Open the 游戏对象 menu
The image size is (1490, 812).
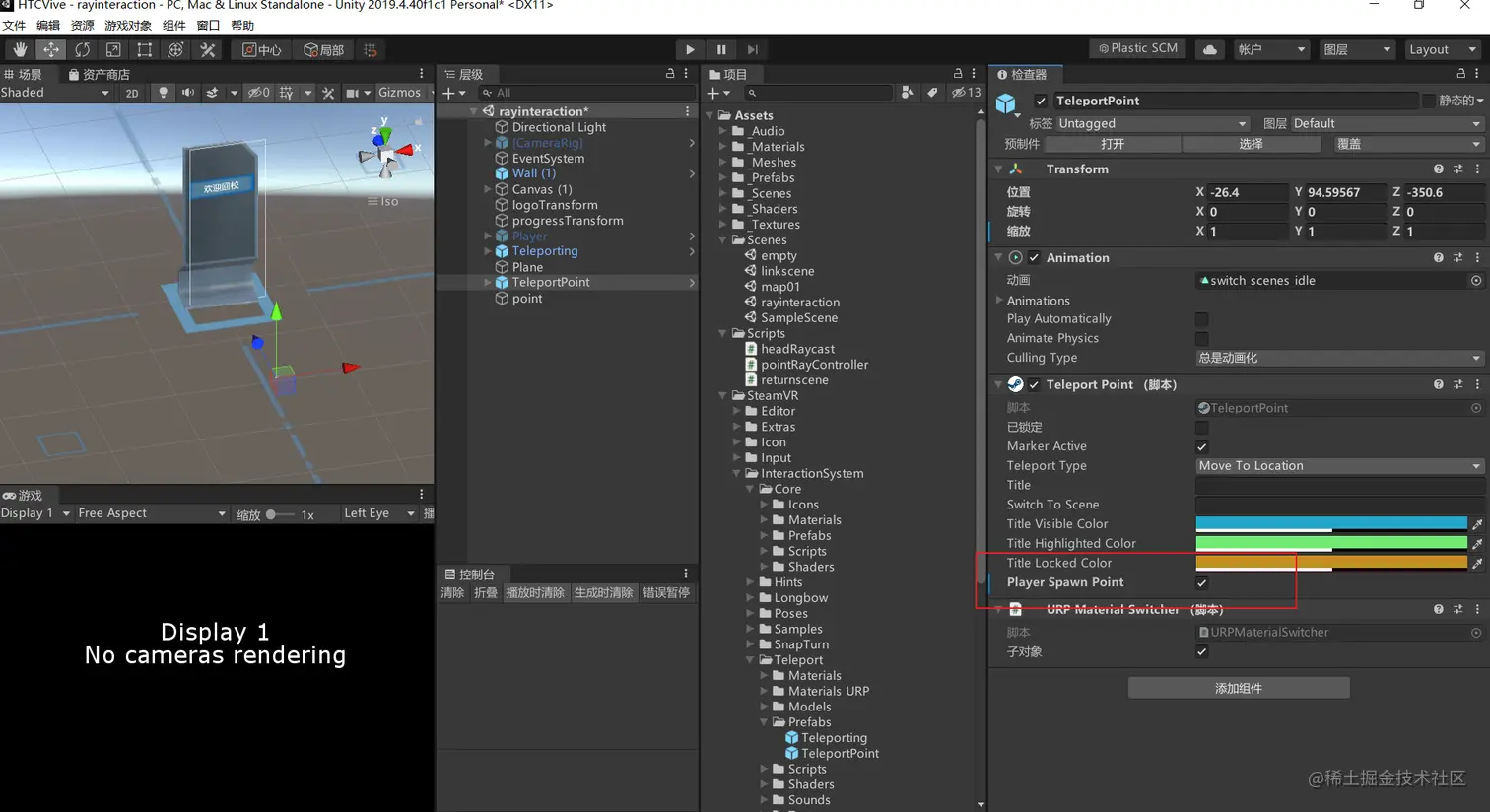pos(128,25)
